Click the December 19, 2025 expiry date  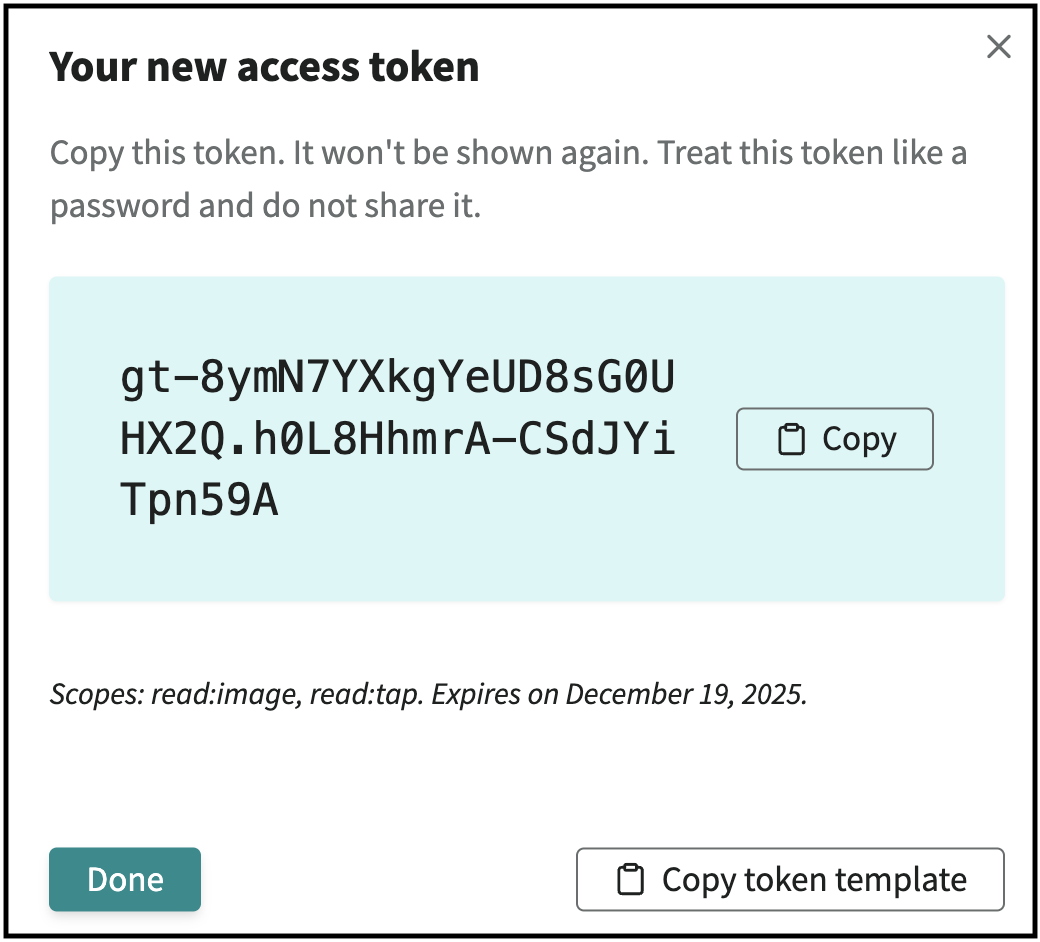(x=686, y=694)
